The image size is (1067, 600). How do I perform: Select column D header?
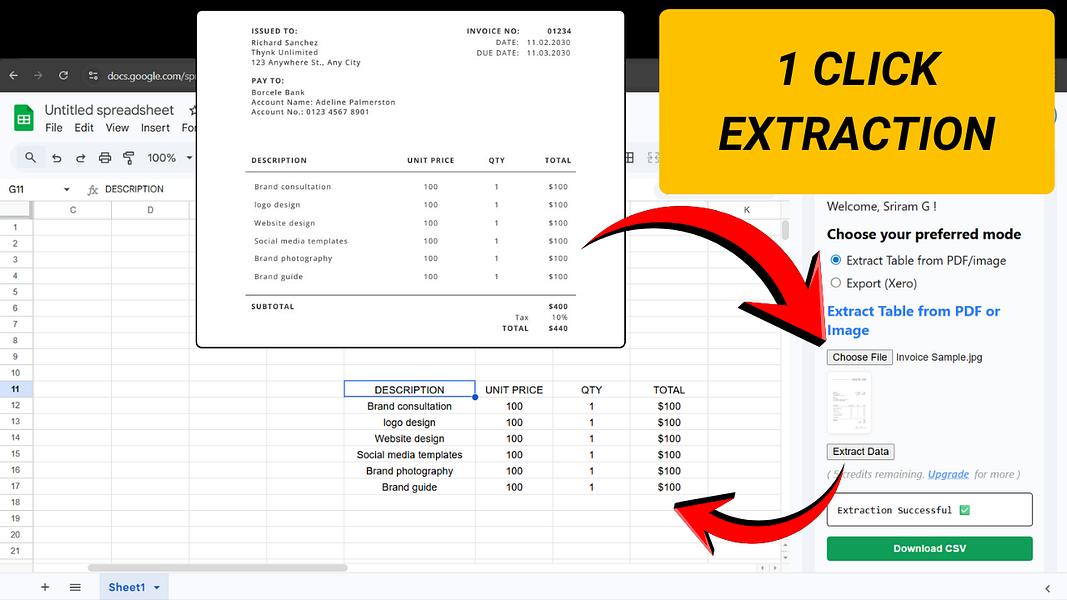(150, 210)
